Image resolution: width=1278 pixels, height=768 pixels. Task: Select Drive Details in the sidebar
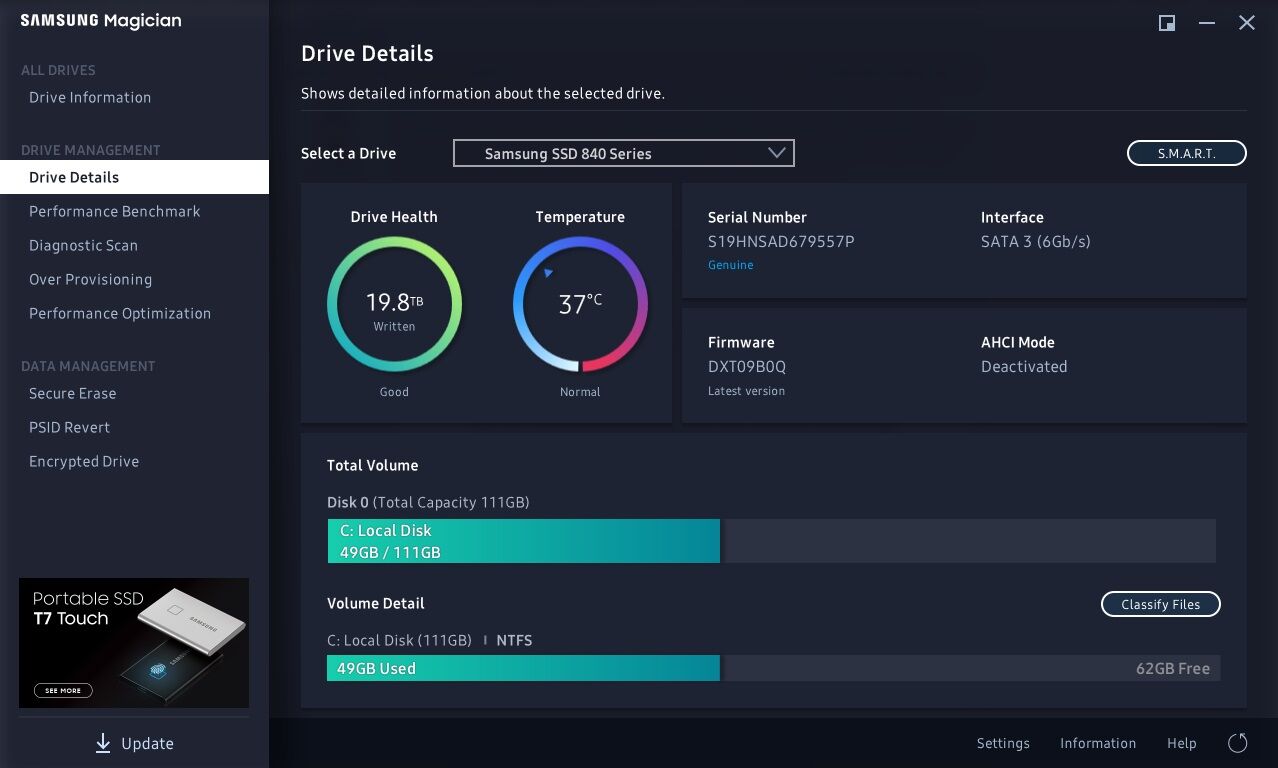134,177
